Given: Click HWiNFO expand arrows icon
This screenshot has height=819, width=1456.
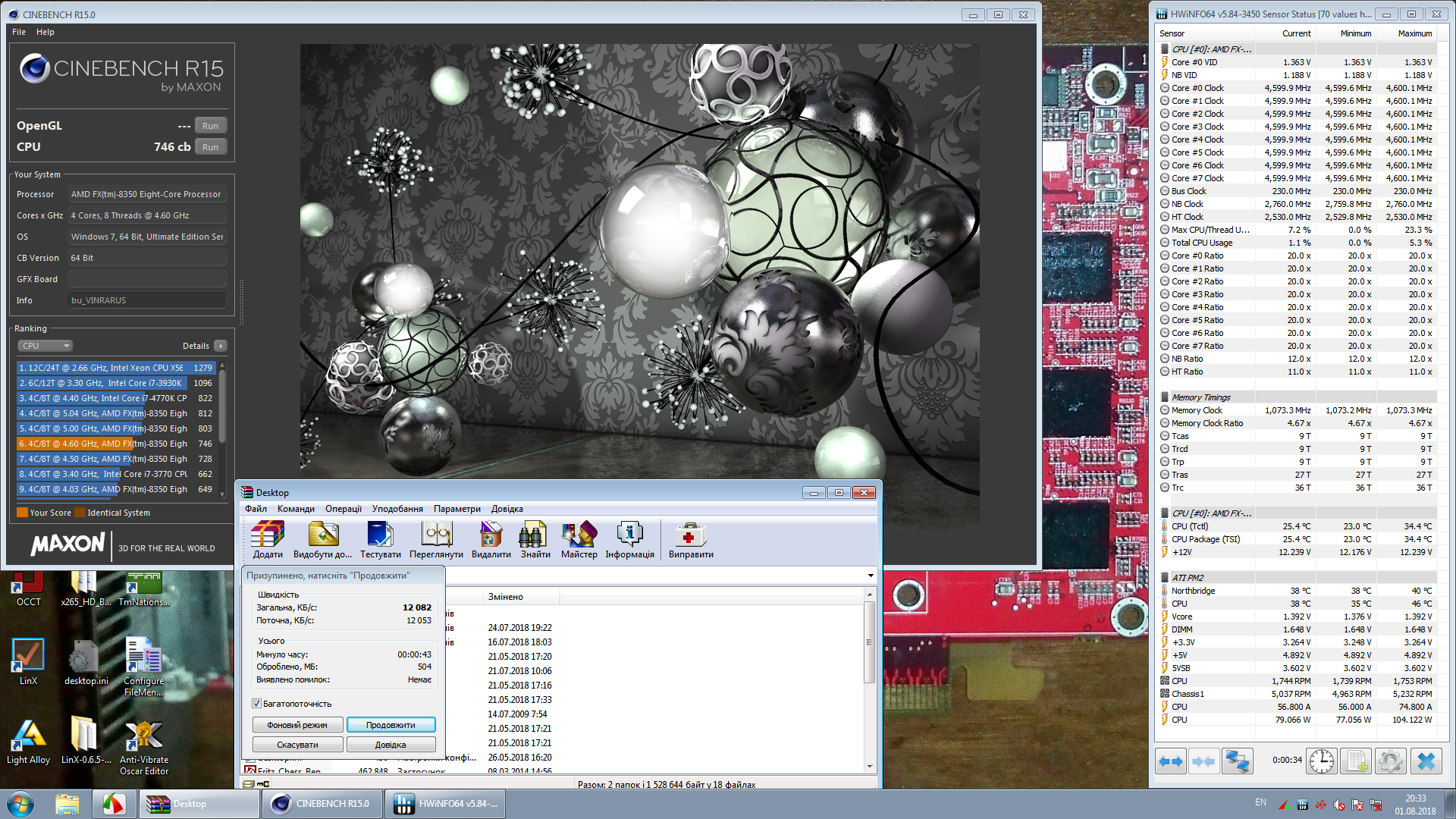Looking at the screenshot, I should (1171, 761).
